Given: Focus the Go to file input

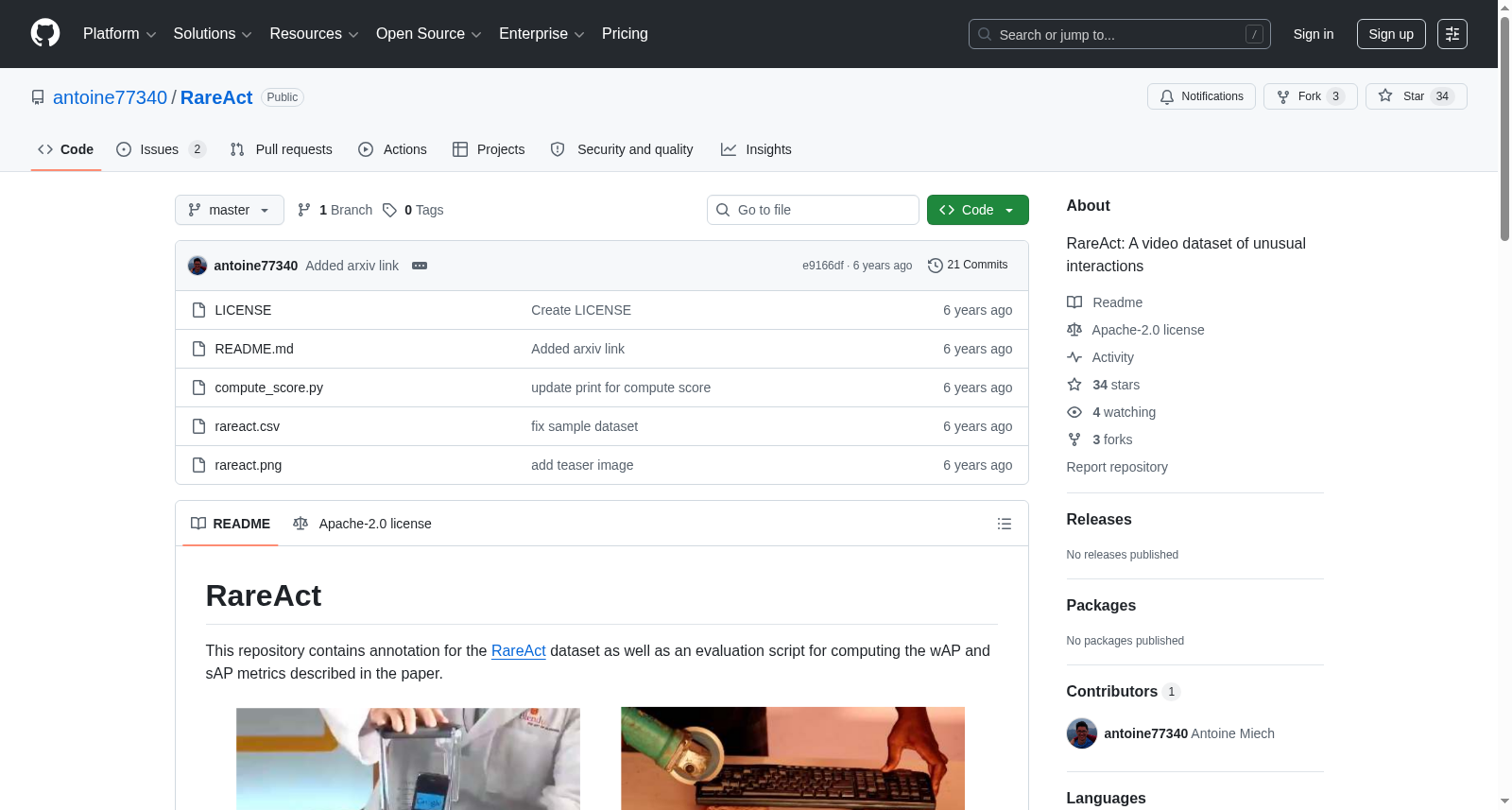Looking at the screenshot, I should [813, 210].
